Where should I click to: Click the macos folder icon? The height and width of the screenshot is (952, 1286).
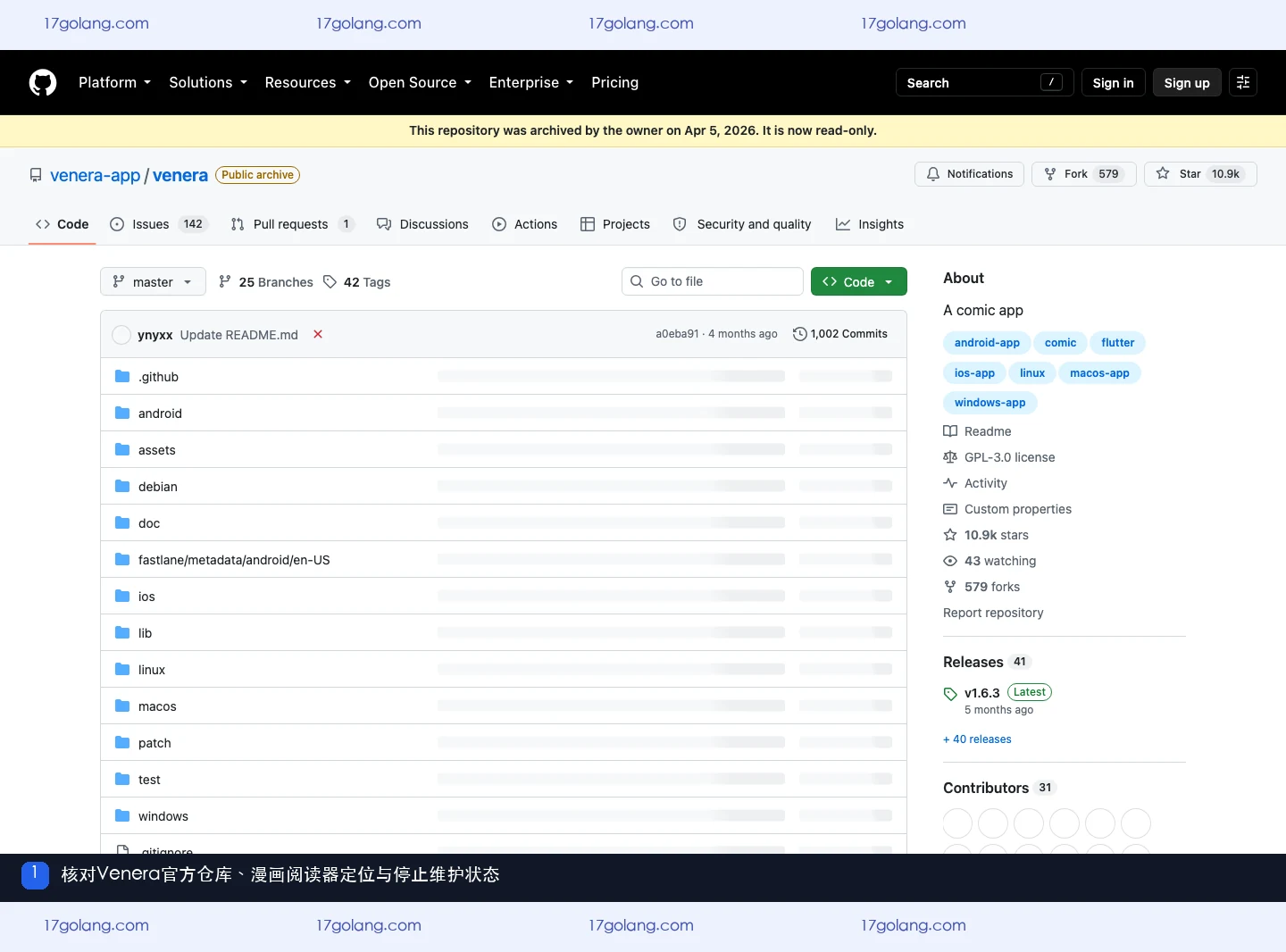122,706
